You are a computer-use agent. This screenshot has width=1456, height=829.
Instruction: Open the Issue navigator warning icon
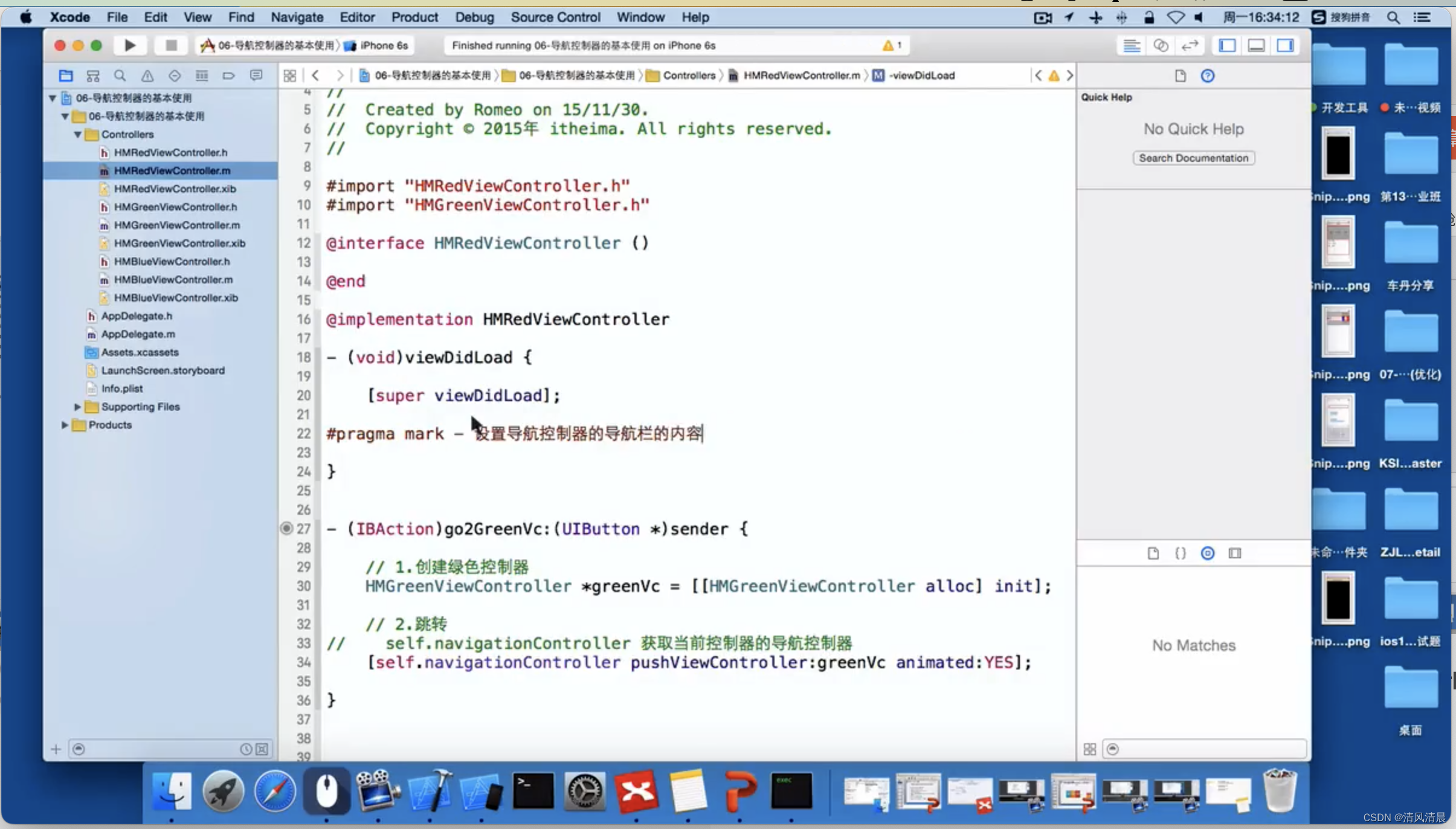click(x=147, y=76)
